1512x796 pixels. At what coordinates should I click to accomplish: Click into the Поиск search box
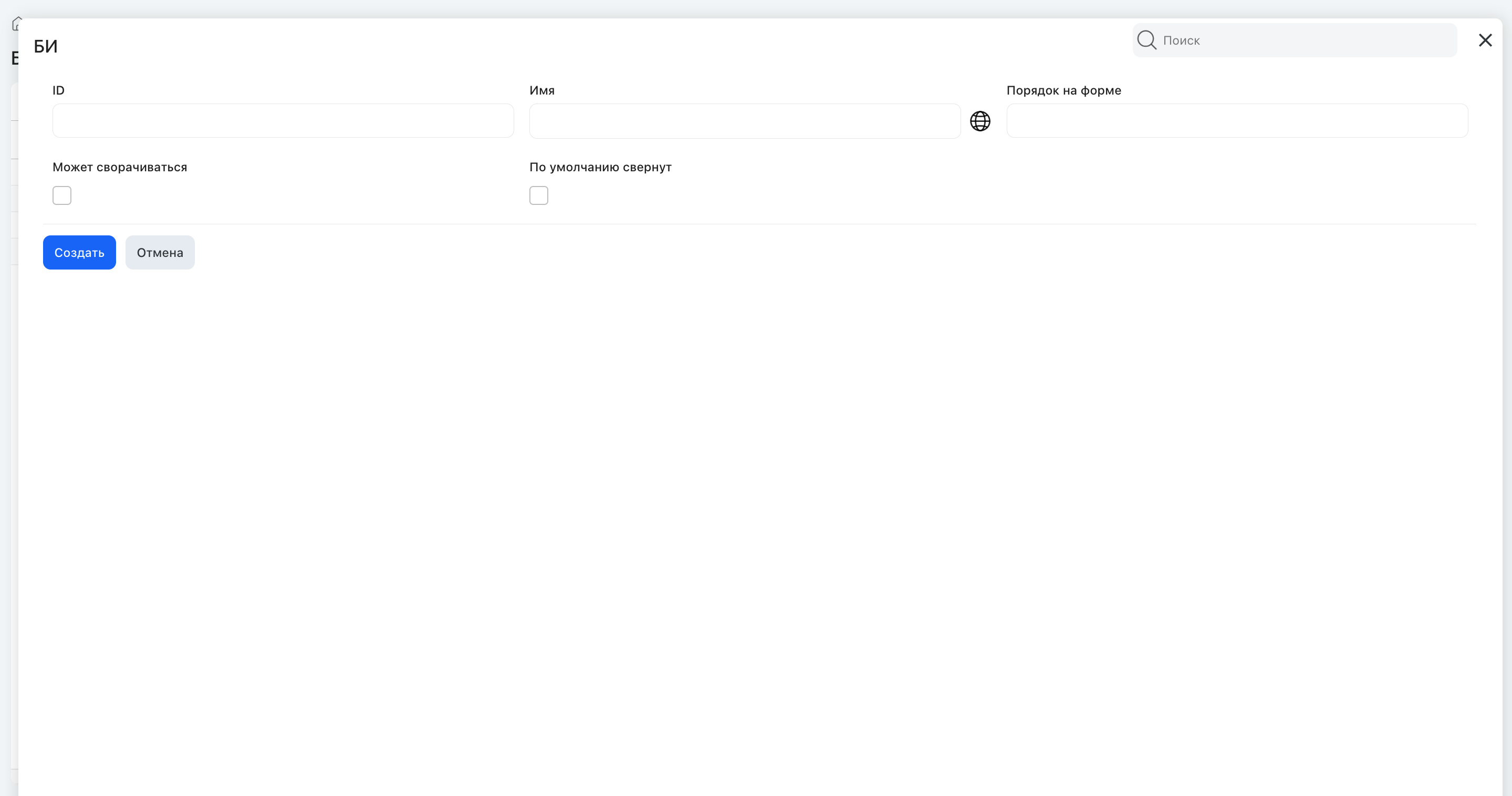1295,40
